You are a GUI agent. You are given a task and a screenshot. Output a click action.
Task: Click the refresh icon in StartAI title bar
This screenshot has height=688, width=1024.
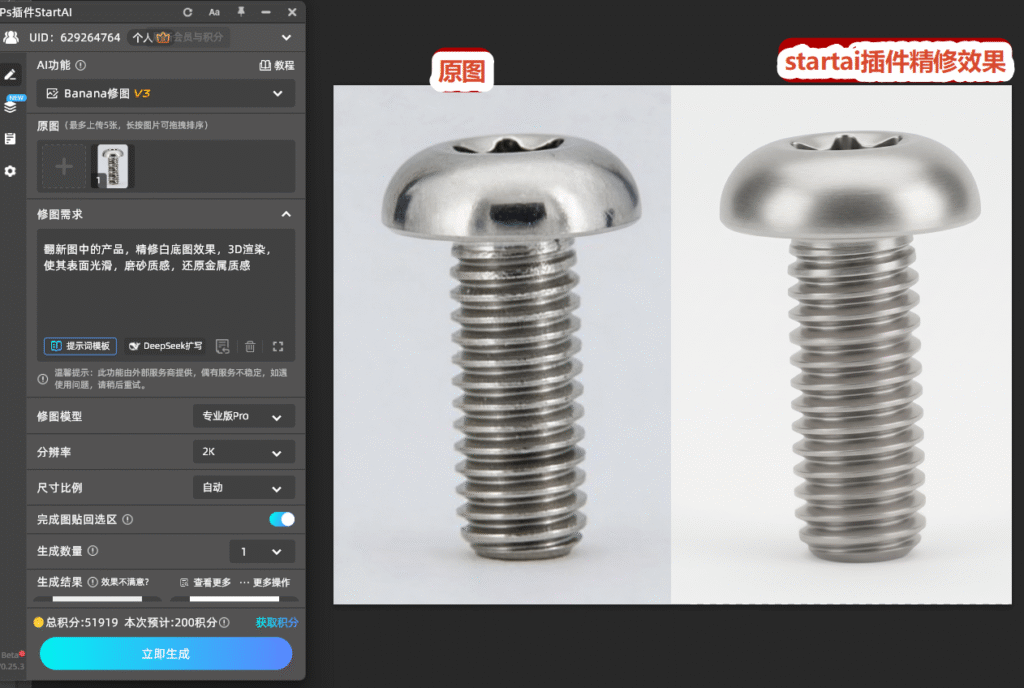point(187,12)
